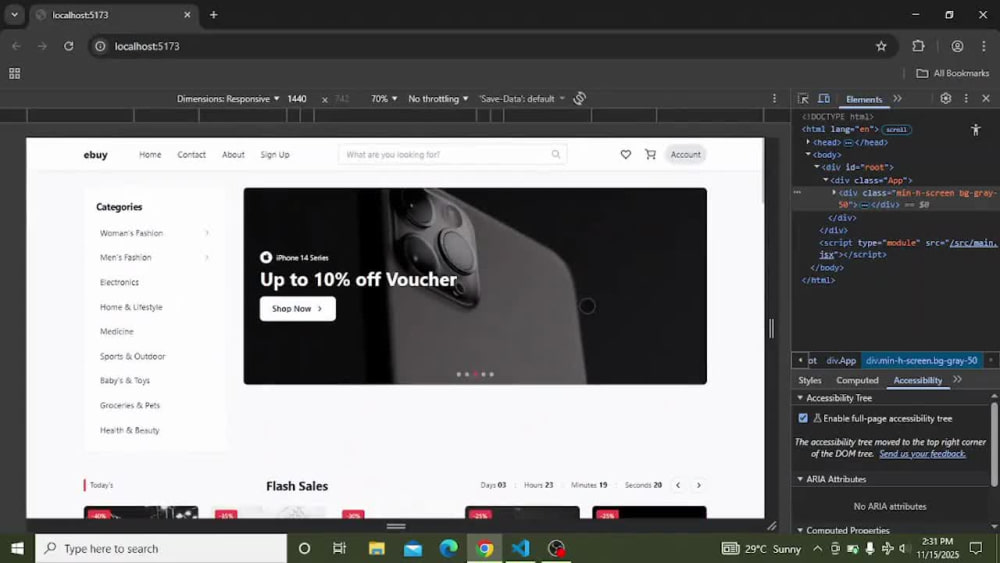Screen dimensions: 1000x563
Task: Expand Woman's Fashion category arrow
Action: (x=207, y=233)
